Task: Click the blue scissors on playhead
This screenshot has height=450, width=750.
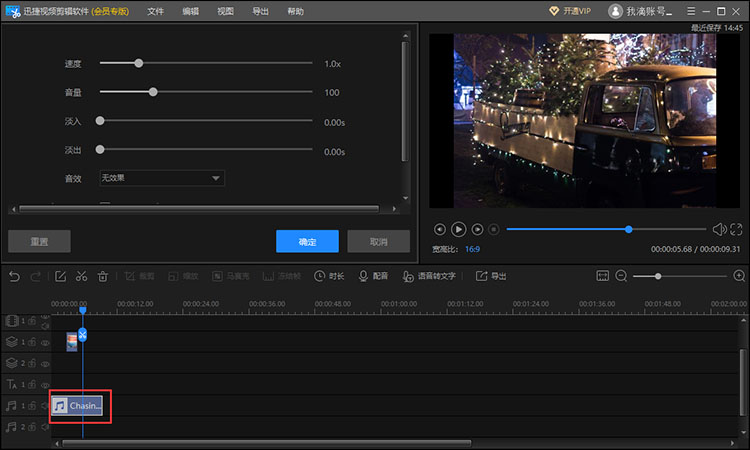Action: tap(83, 335)
